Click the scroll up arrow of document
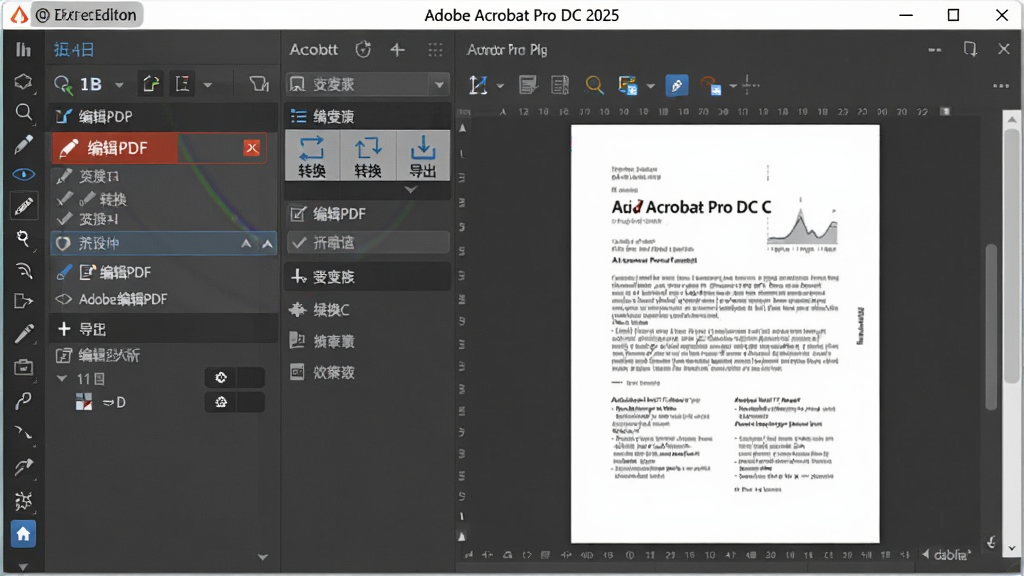The image size is (1024, 576). coord(1012,120)
